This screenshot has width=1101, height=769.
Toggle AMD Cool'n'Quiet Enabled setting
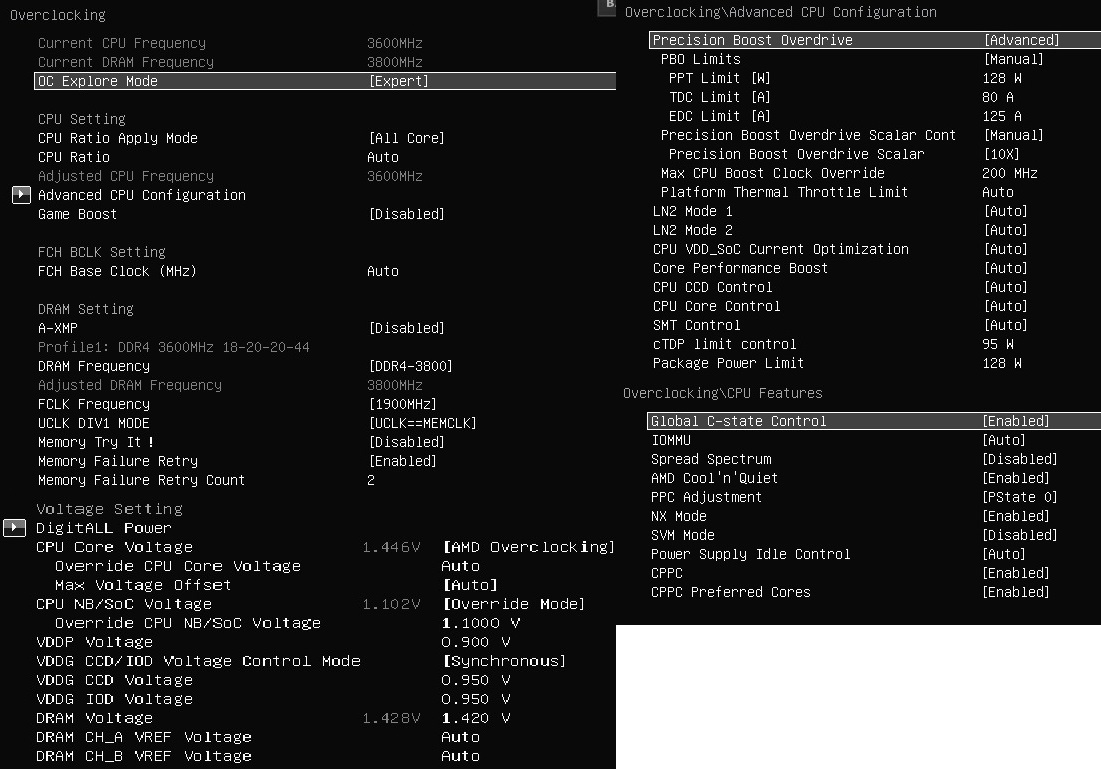(1015, 478)
